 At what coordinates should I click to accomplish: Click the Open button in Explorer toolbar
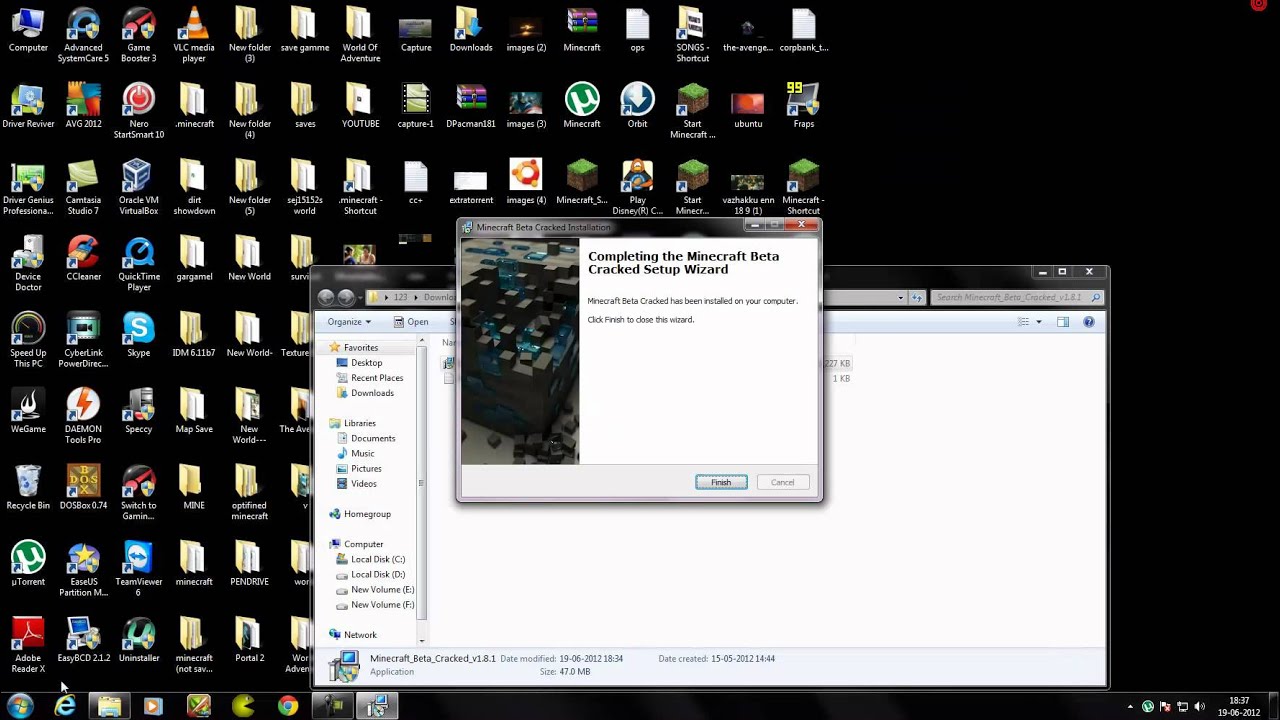click(410, 322)
